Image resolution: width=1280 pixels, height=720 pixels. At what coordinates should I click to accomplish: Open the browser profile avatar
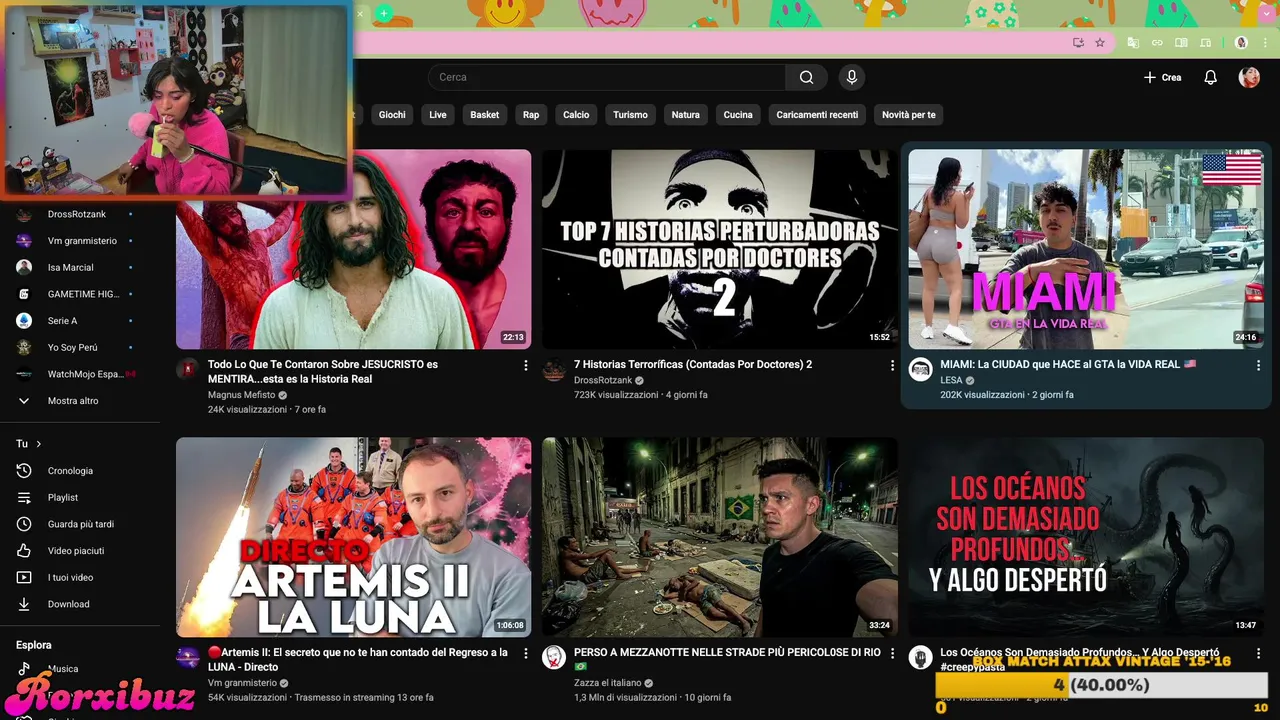(1241, 42)
